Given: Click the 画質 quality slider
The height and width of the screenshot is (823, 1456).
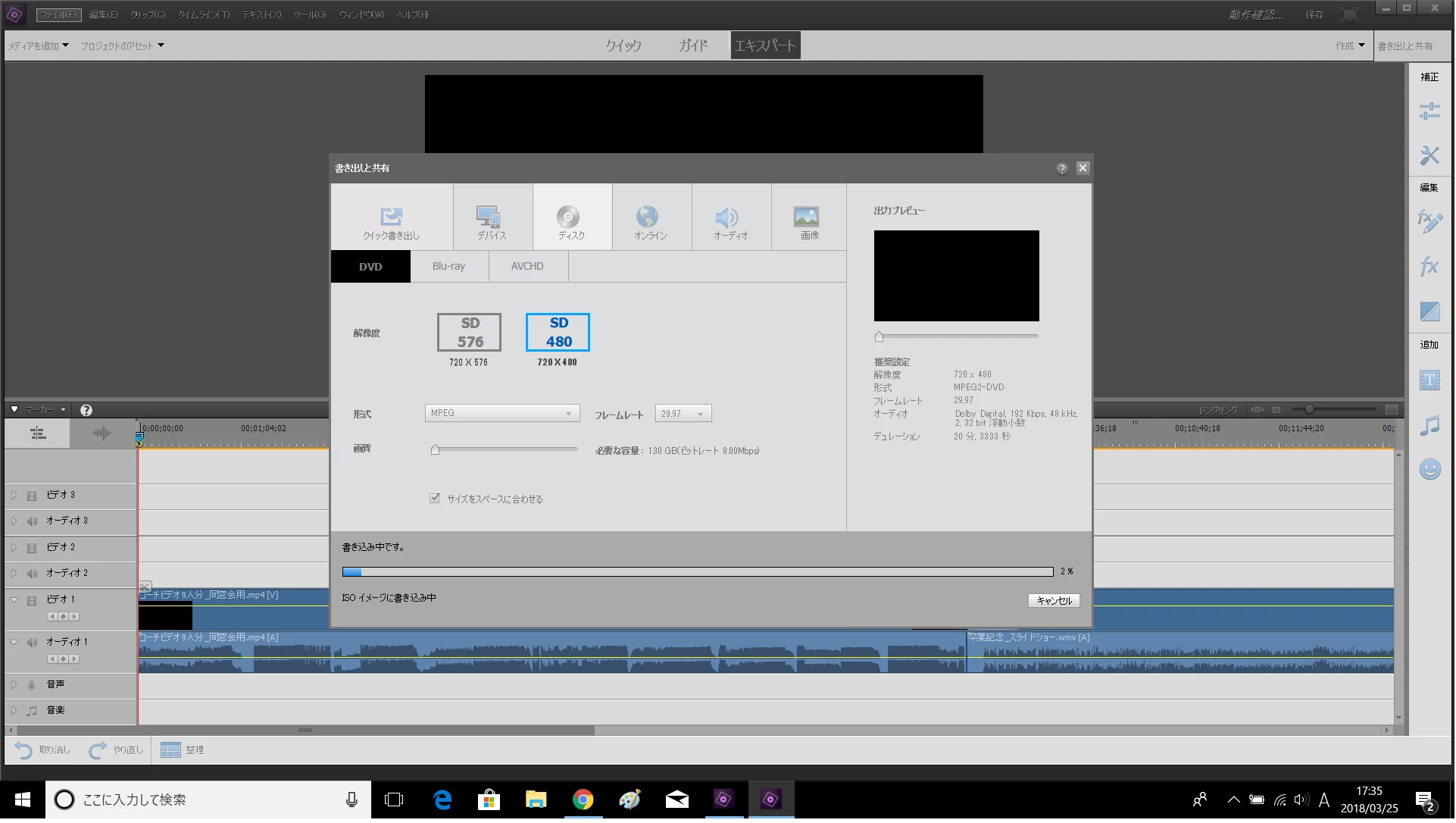Looking at the screenshot, I should [x=504, y=450].
